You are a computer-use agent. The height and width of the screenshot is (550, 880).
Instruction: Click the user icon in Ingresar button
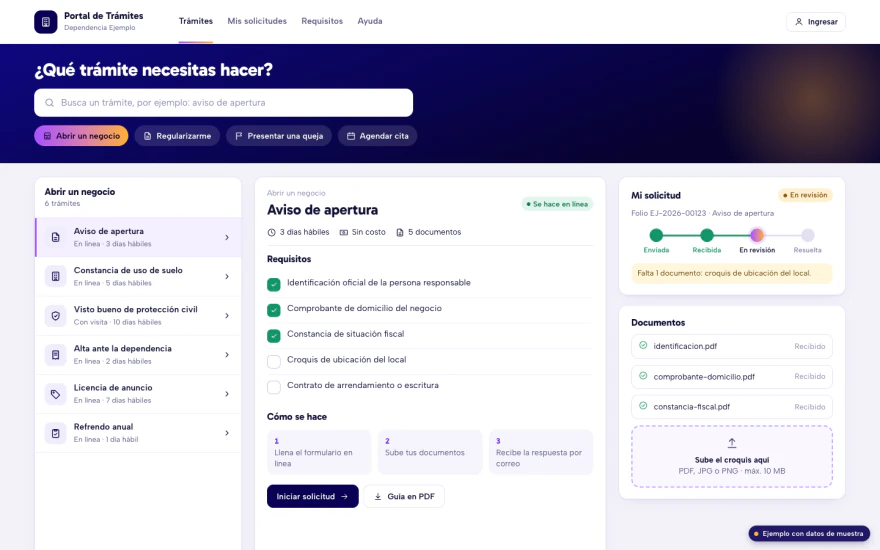click(799, 22)
